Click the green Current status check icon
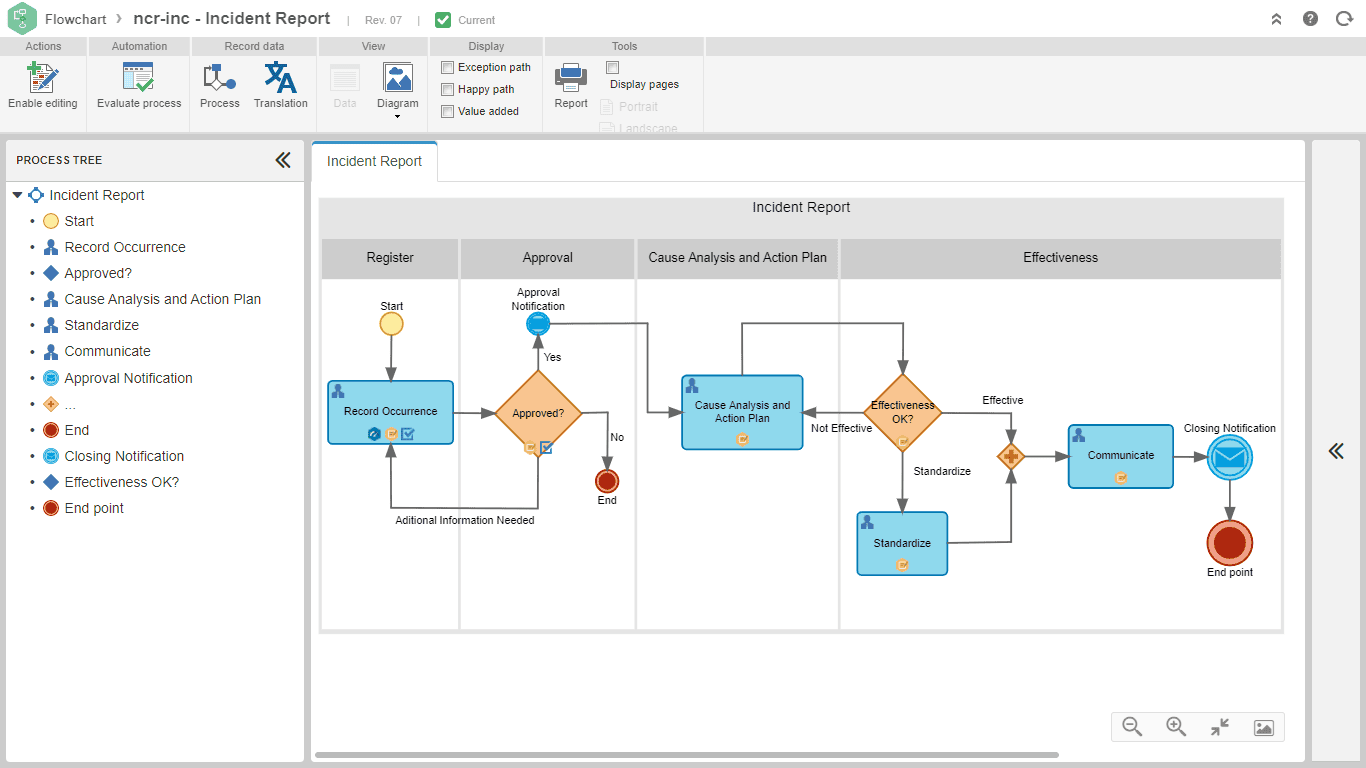 (443, 19)
